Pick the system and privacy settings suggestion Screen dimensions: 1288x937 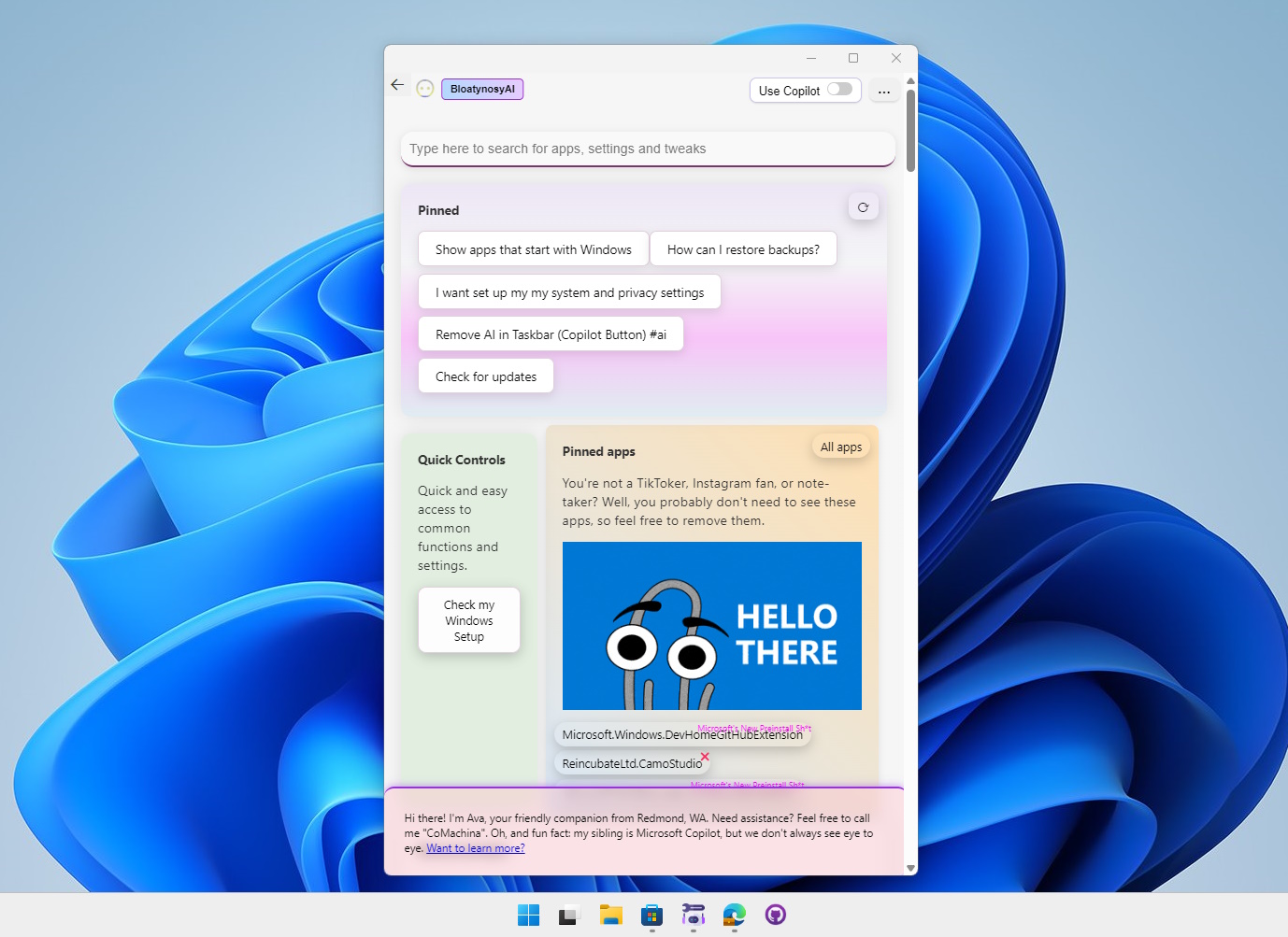point(570,292)
